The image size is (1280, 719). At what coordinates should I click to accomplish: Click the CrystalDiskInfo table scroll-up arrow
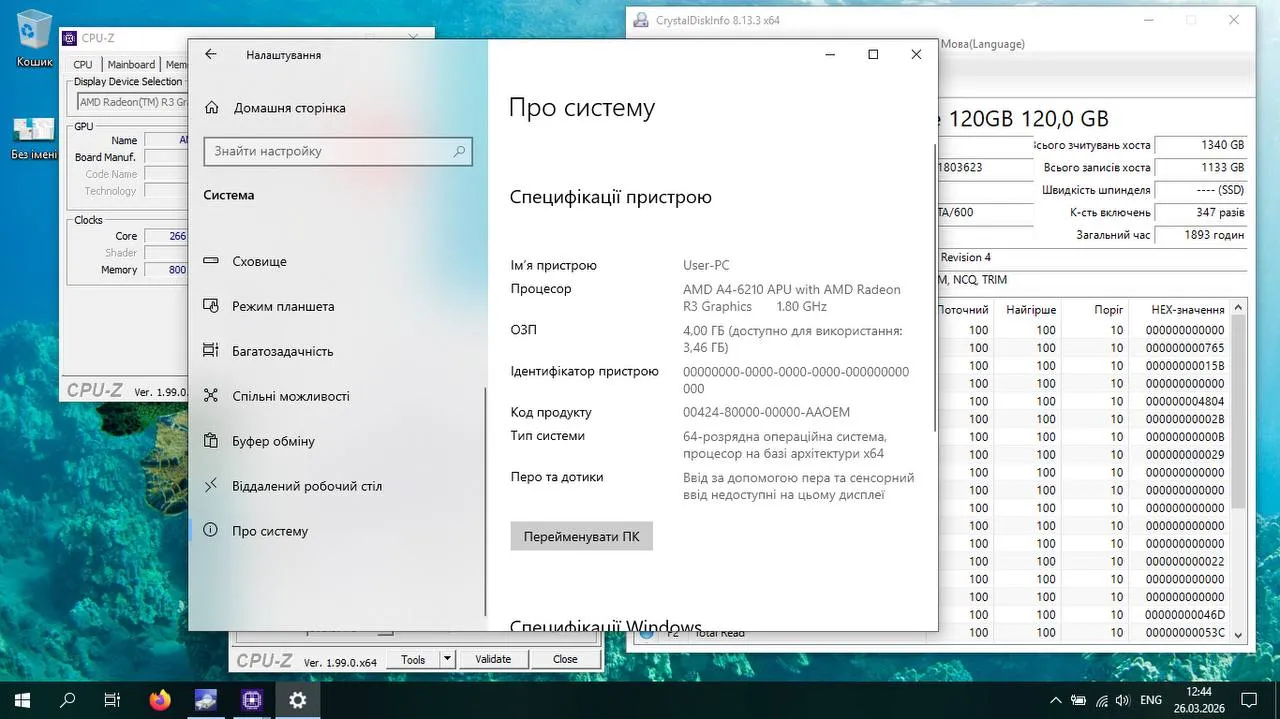point(1238,308)
